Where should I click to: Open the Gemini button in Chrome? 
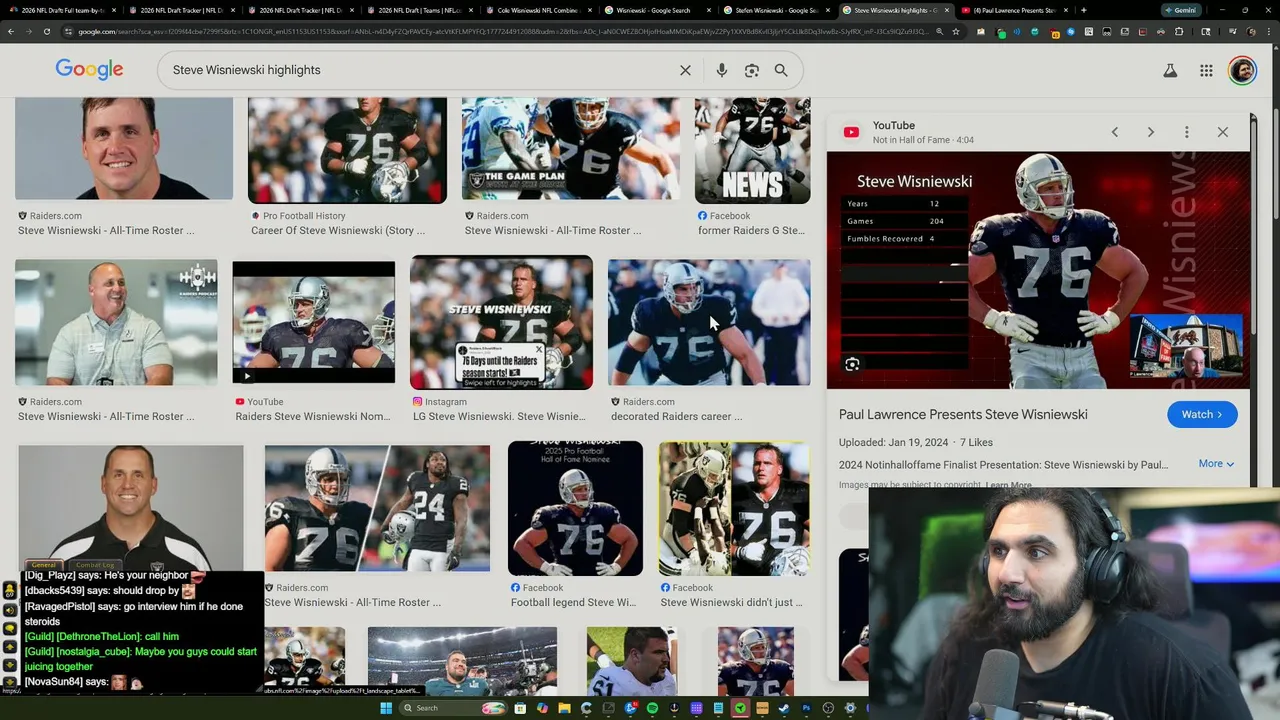point(1182,10)
